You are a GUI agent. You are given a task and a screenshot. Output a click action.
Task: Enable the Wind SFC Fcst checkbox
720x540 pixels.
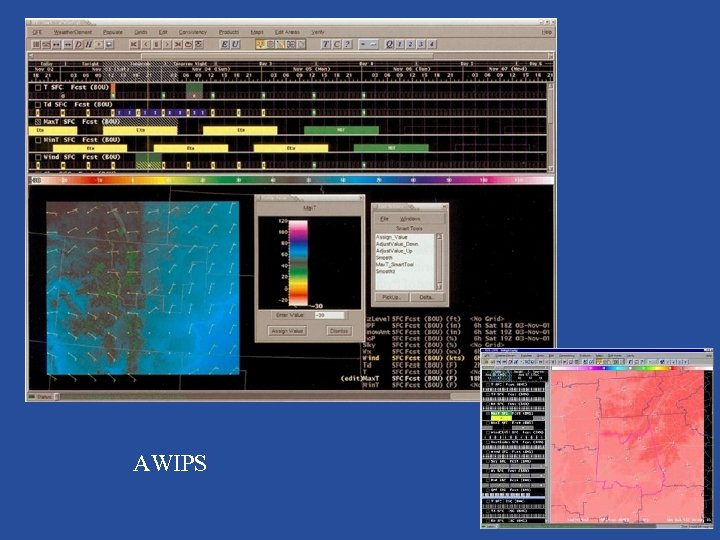click(x=38, y=157)
